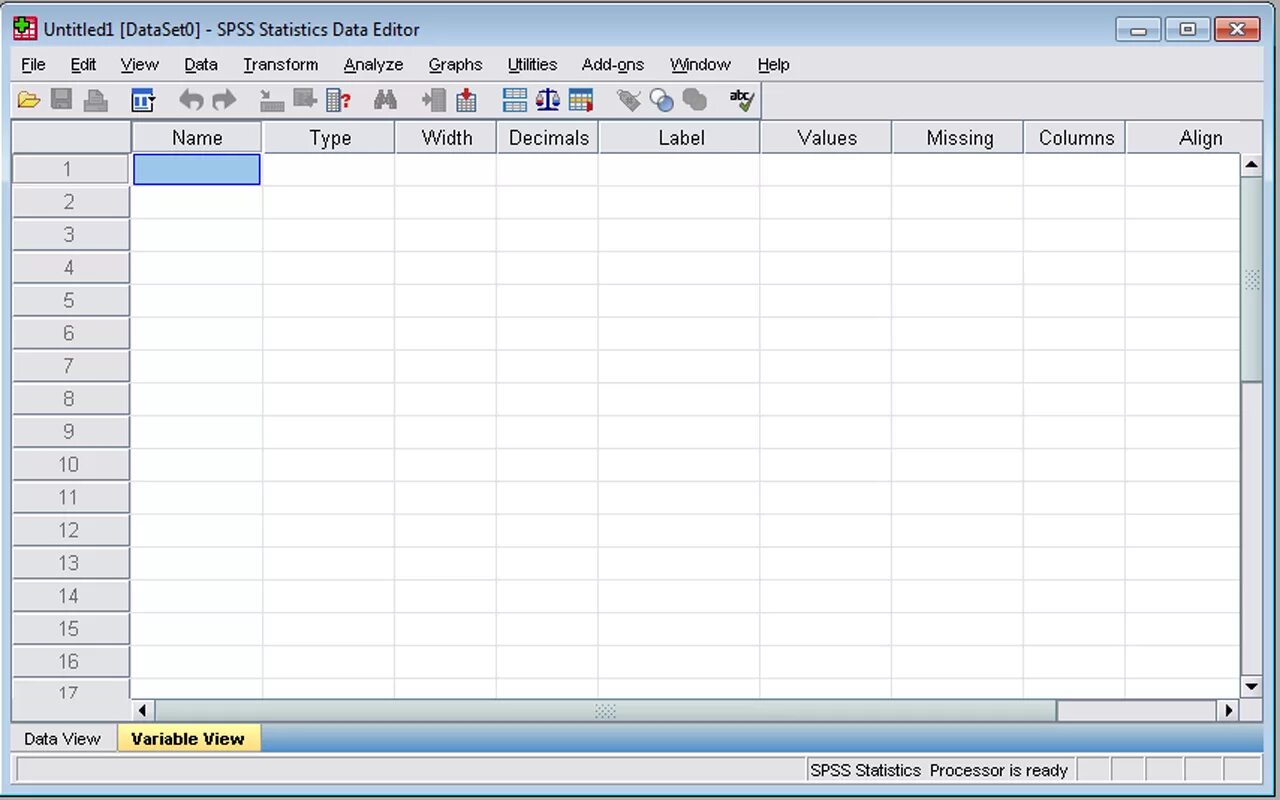Click "Processor is ready" in the status bar
Viewport: 1280px width, 800px height.
[x=999, y=770]
